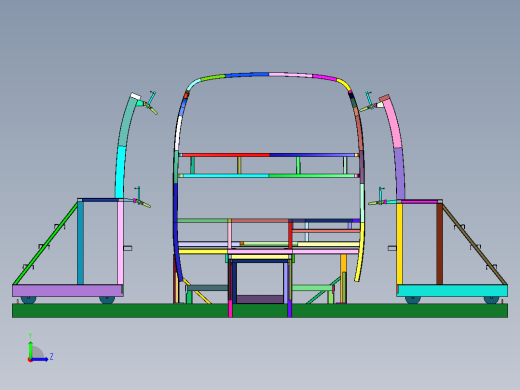520x390 pixels.
Task: Pick the red horizontal beam inside frame
Action: pos(226,155)
